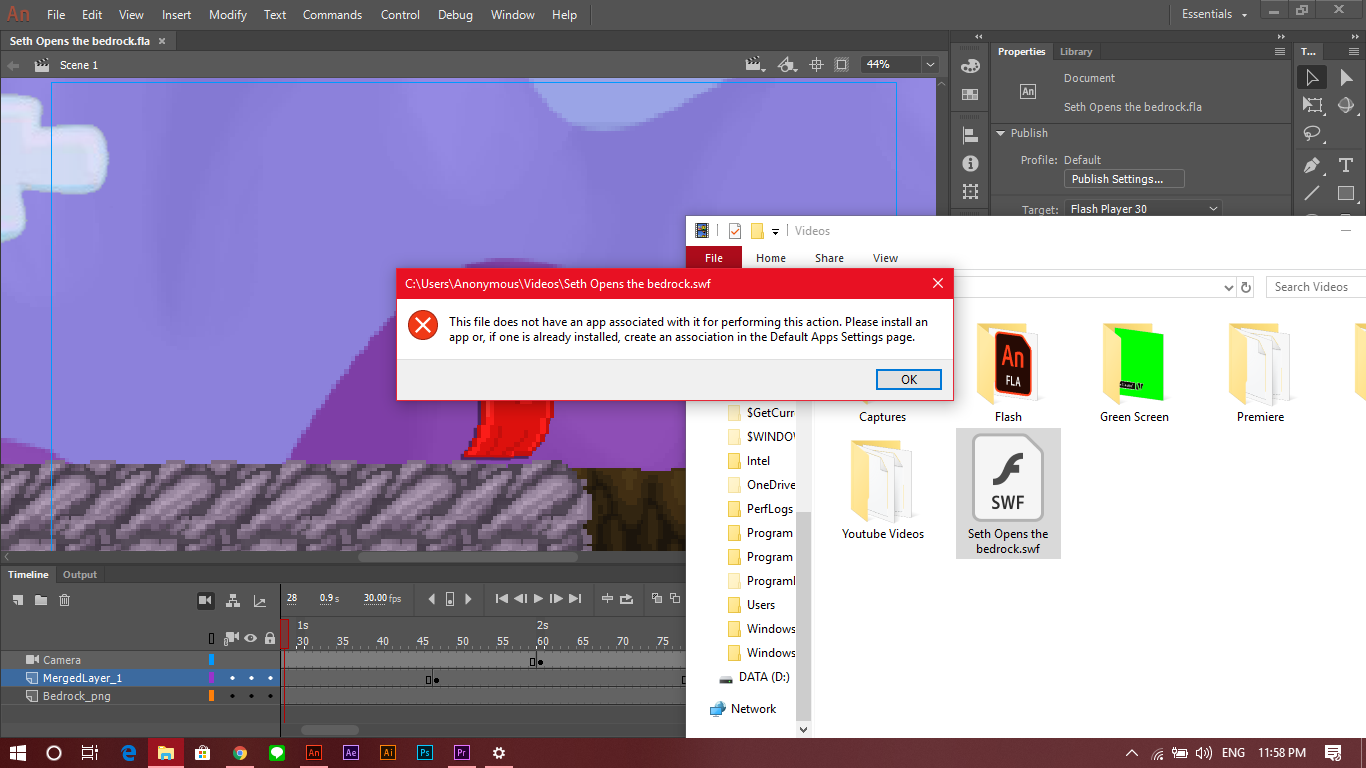
Task: Play the timeline animation
Action: [x=538, y=599]
